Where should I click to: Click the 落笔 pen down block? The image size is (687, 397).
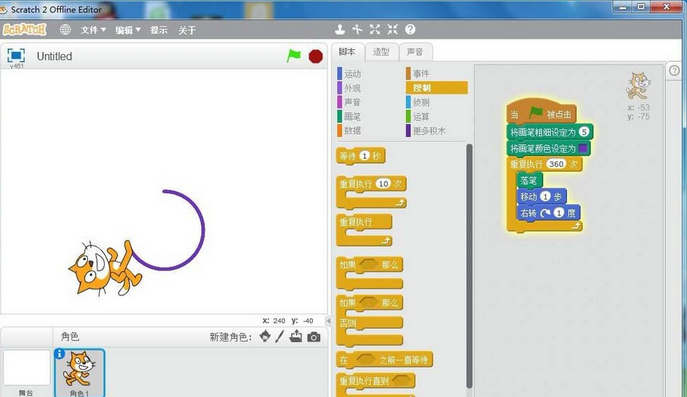(529, 181)
